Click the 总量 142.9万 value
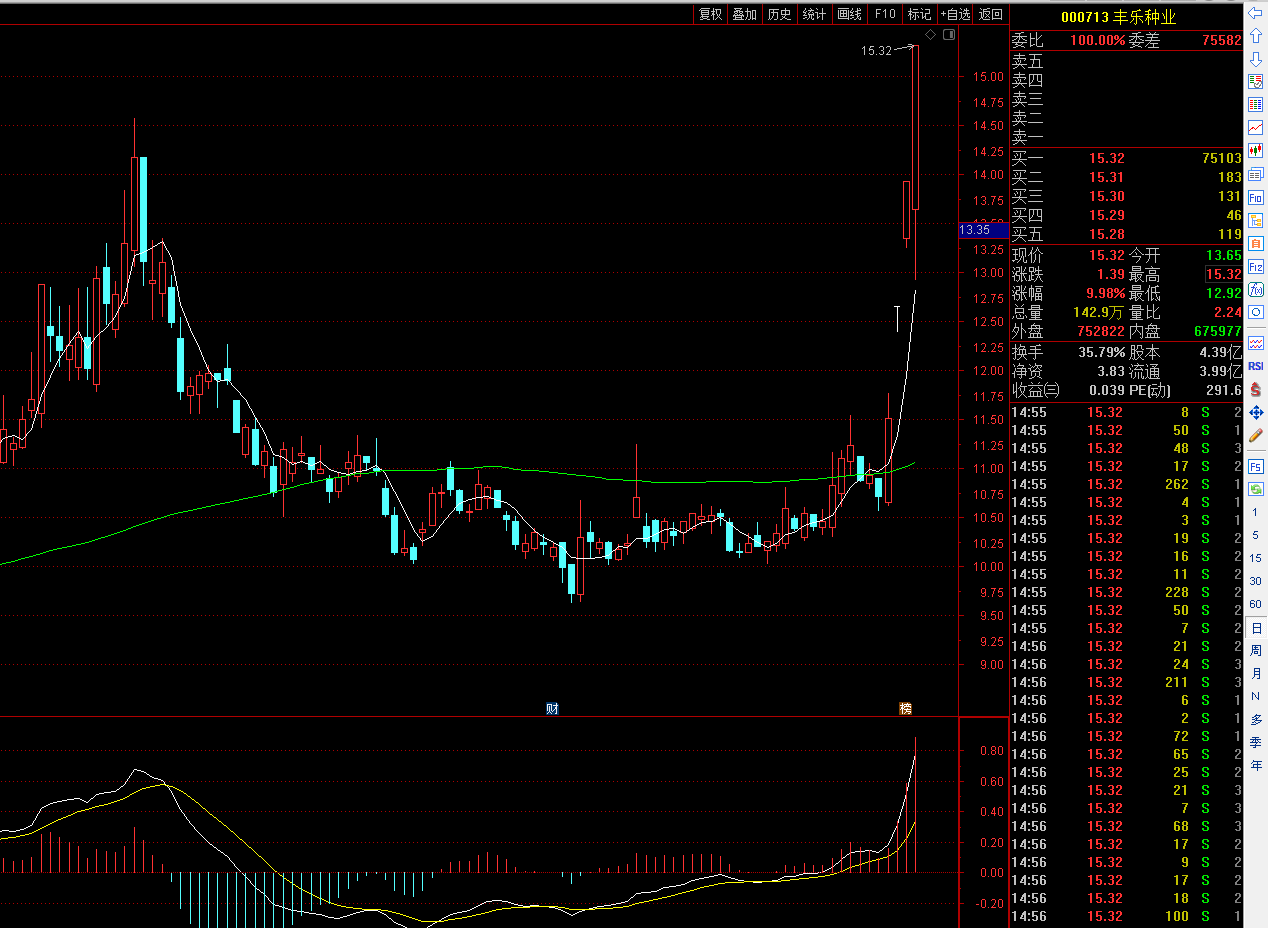Screen dimensions: 1268x928 pos(1099,313)
